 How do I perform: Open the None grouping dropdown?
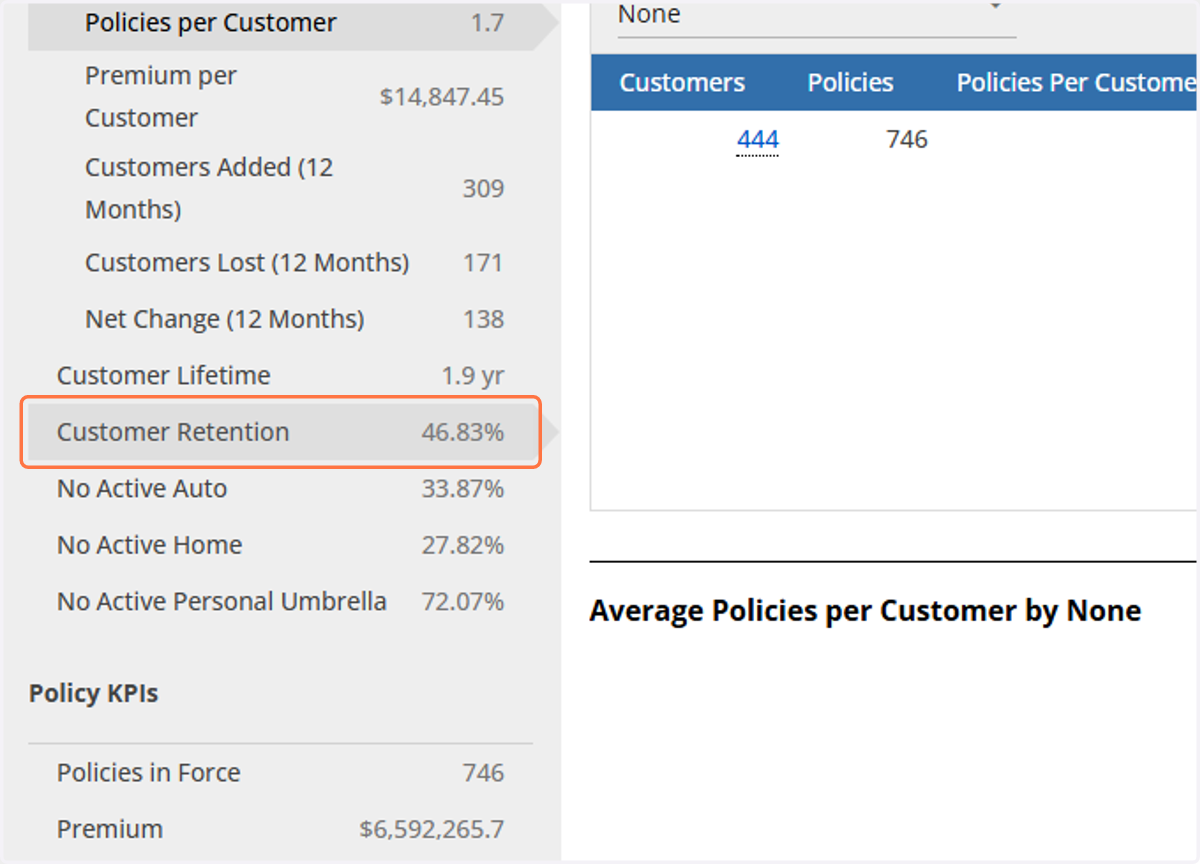[816, 16]
